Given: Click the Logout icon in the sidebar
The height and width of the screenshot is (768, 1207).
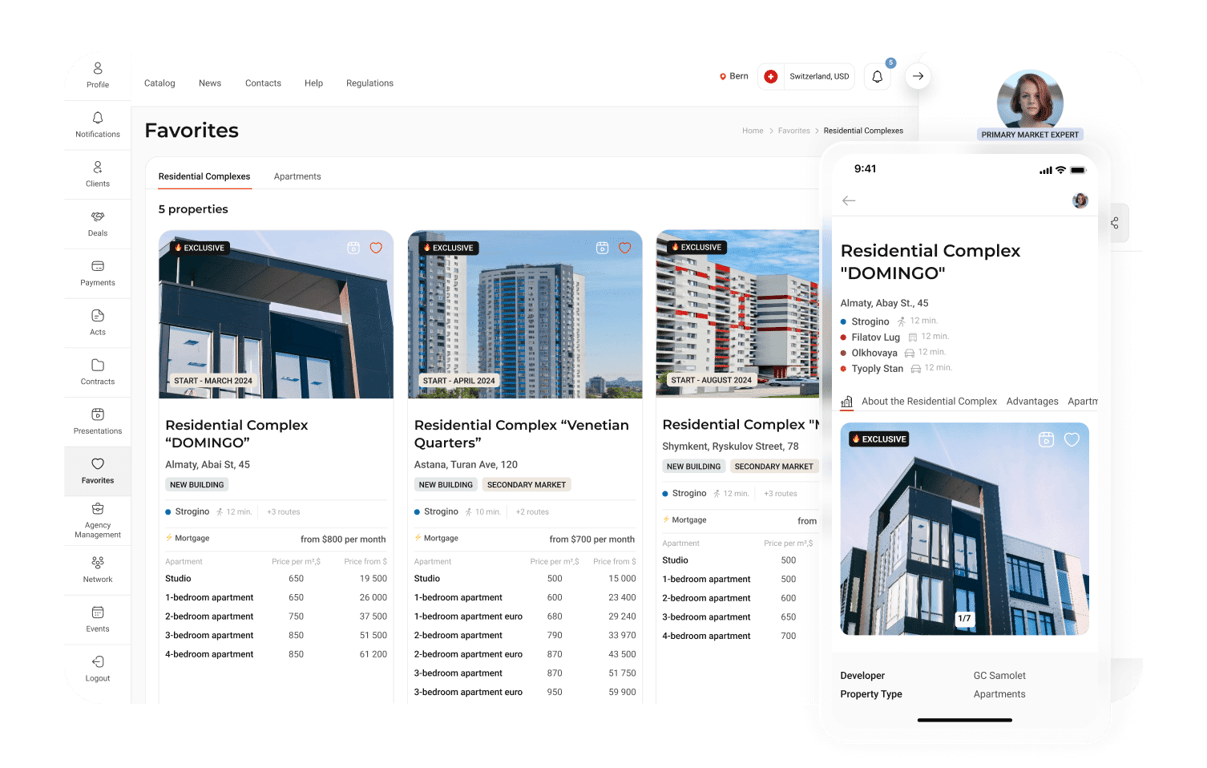Looking at the screenshot, I should point(97,668).
